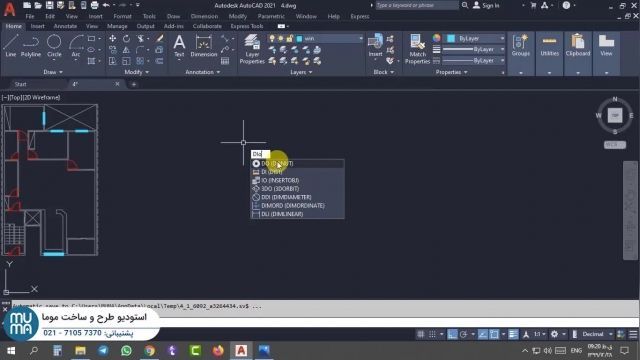Click the Move tool icon
Viewport: 640px width, 360px height.
pyautogui.click(x=112, y=39)
